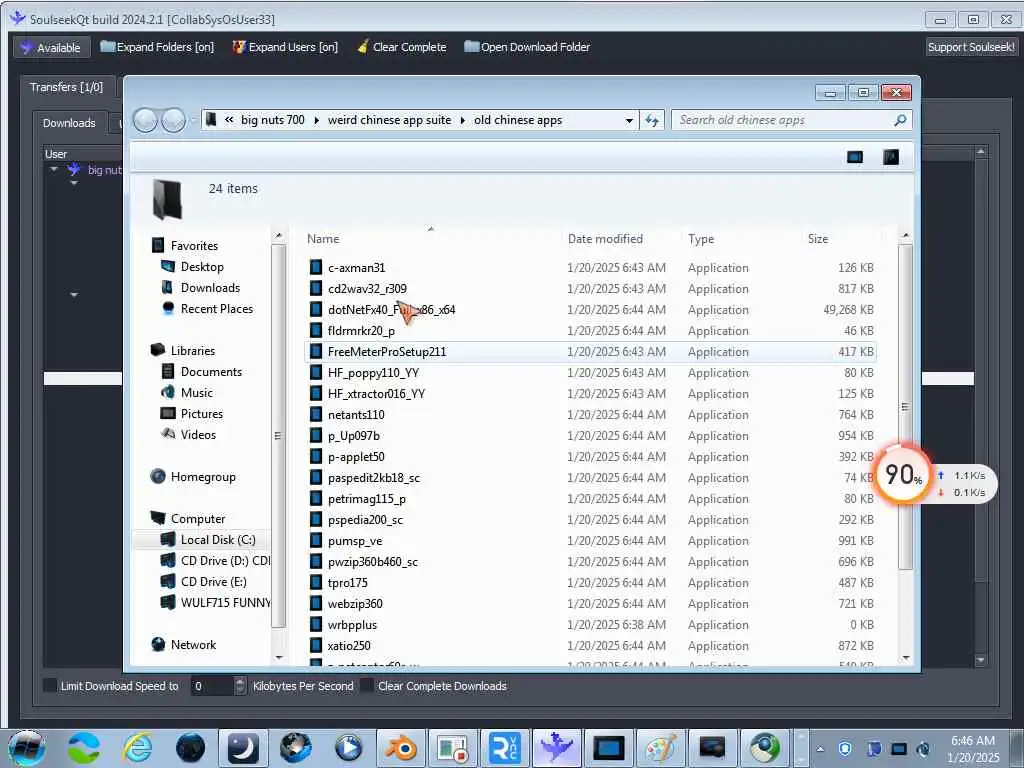Open Music library in navigation pane
Image resolution: width=1024 pixels, height=768 pixels.
coord(197,392)
